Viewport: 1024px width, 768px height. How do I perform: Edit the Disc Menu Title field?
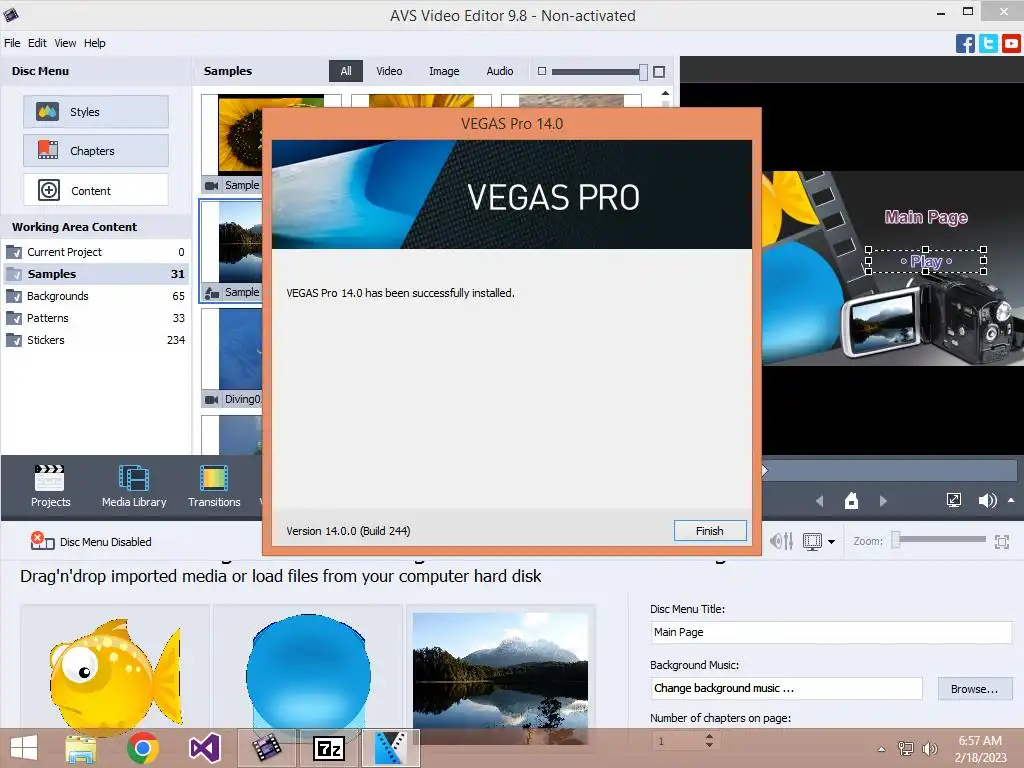[x=831, y=632]
